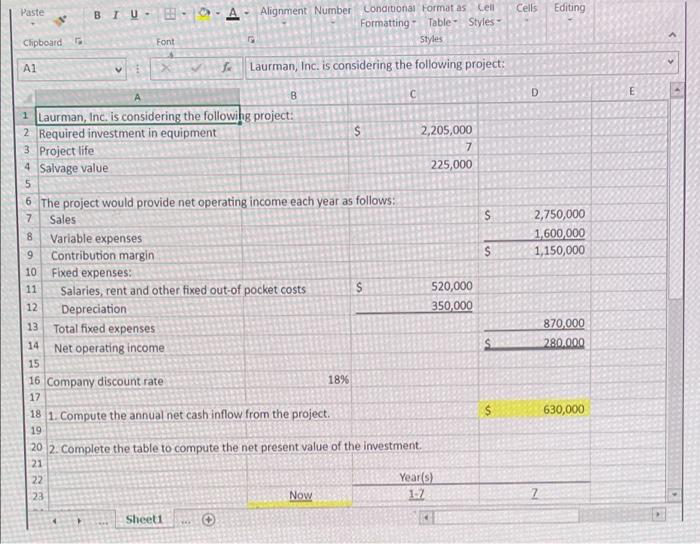700x544 pixels.
Task: Select Salvage value 225,000 cell
Action: [x=413, y=164]
